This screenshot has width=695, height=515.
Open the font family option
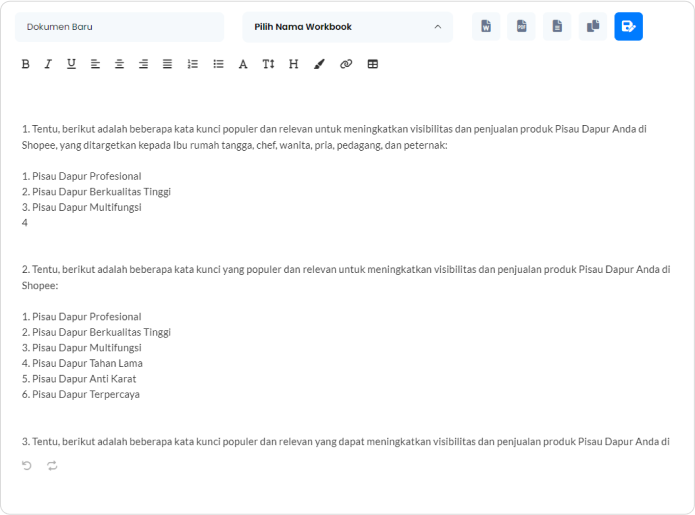(243, 64)
